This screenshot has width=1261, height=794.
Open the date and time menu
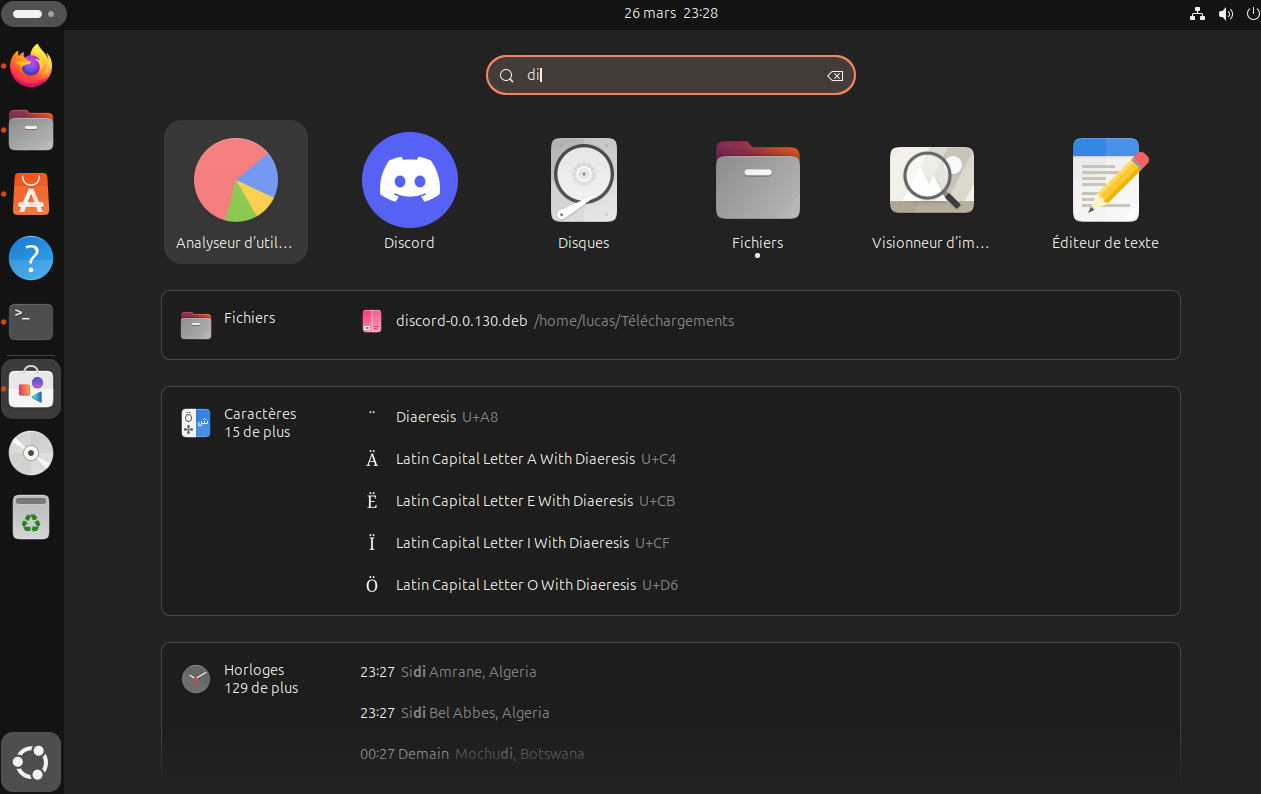(x=670, y=13)
